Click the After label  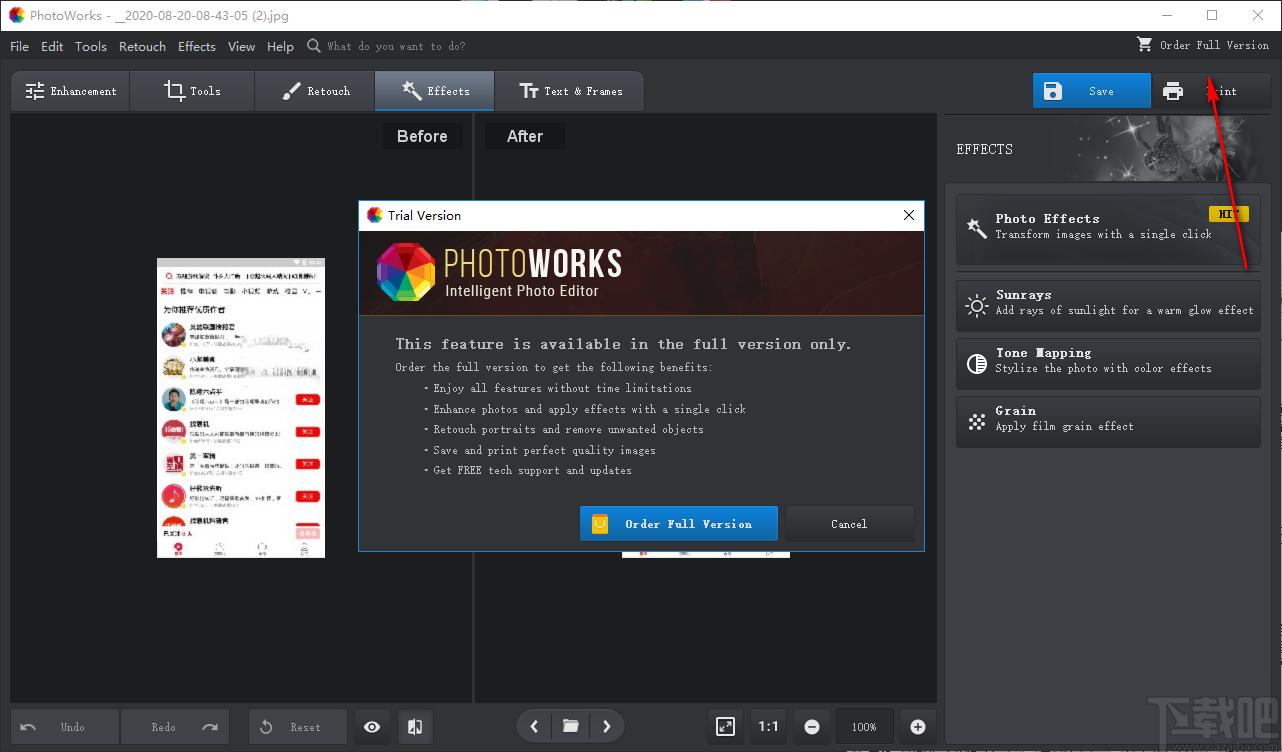(525, 136)
